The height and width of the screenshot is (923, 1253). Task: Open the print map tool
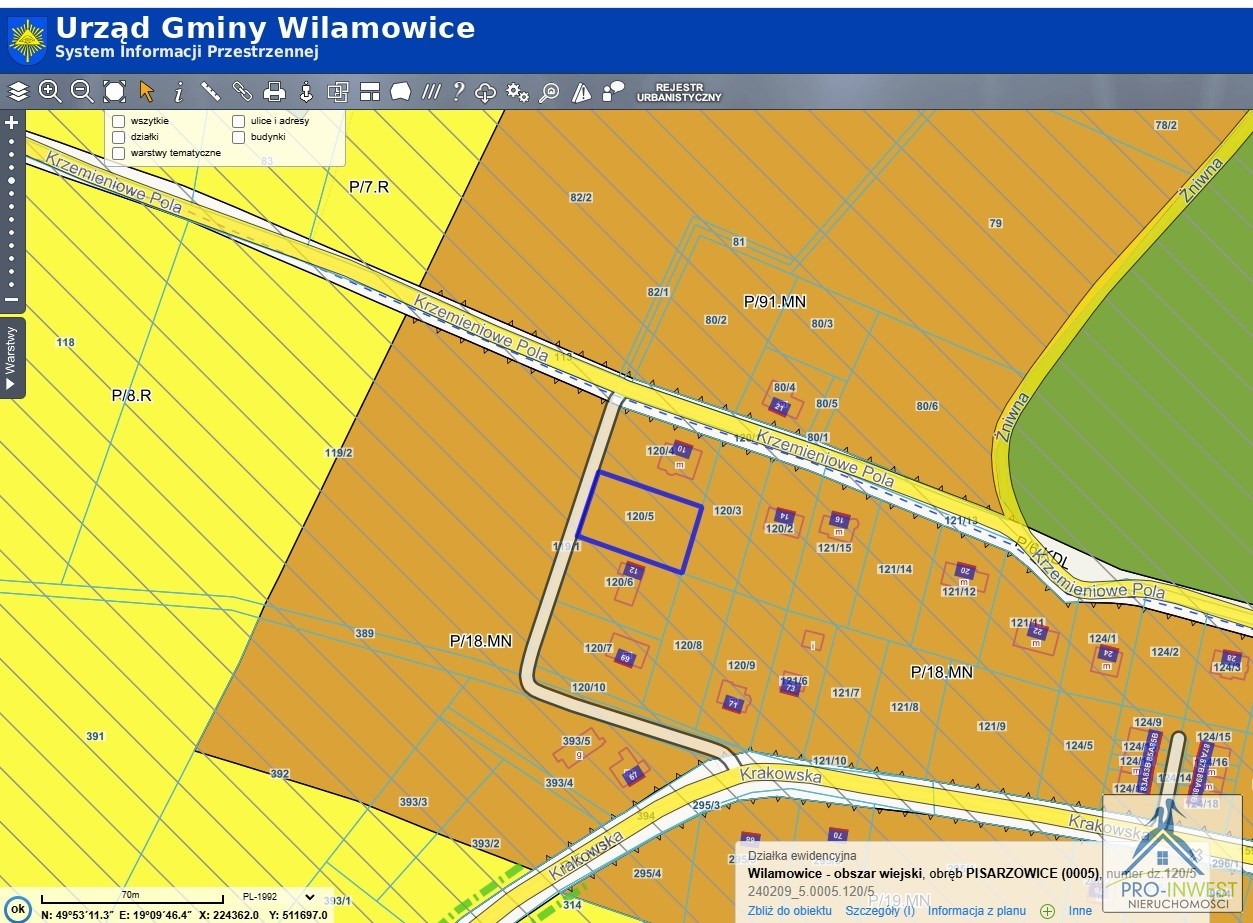click(x=274, y=92)
